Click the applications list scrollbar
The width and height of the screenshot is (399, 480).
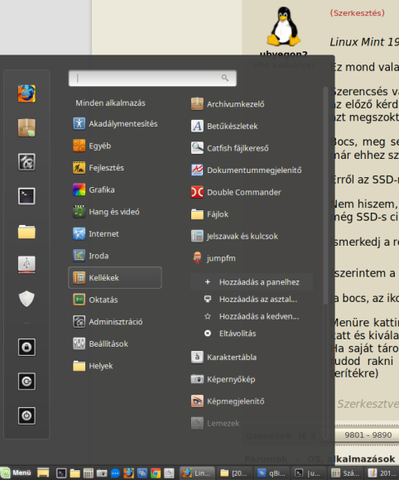(326, 195)
